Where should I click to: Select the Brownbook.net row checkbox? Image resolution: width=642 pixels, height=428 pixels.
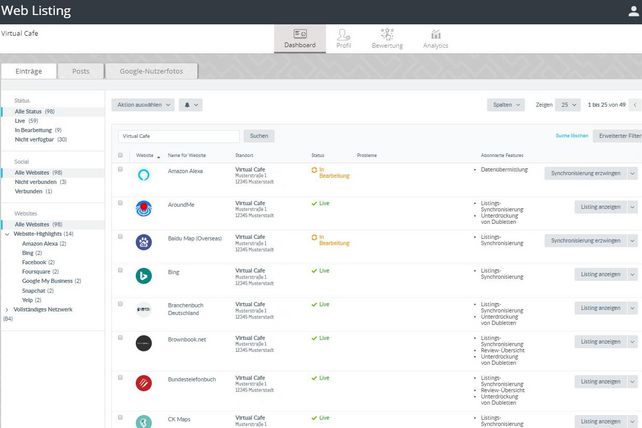(x=121, y=339)
